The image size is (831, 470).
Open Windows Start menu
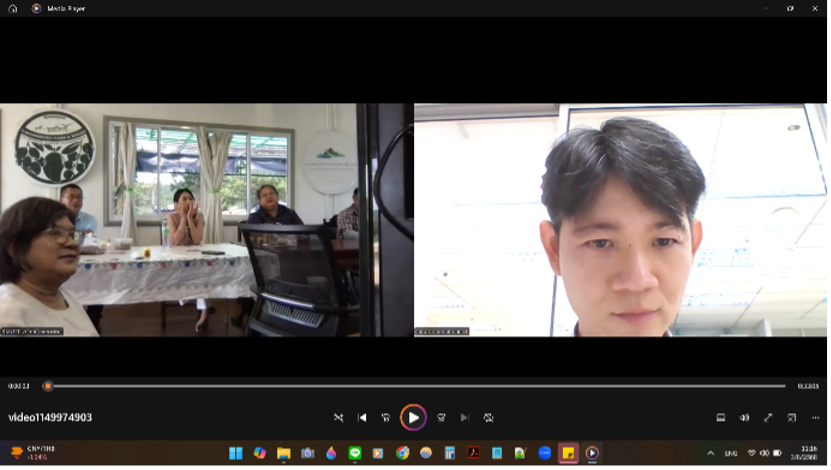click(236, 453)
